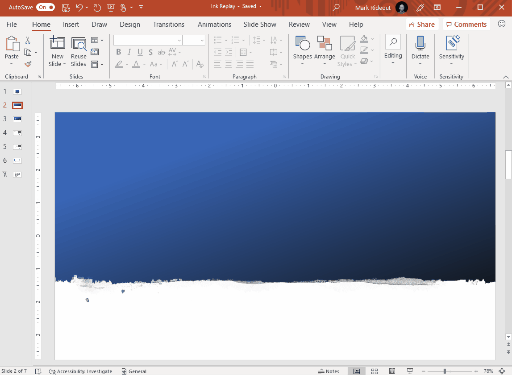Click the Clear All Formatting icon

pyautogui.click(x=200, y=64)
